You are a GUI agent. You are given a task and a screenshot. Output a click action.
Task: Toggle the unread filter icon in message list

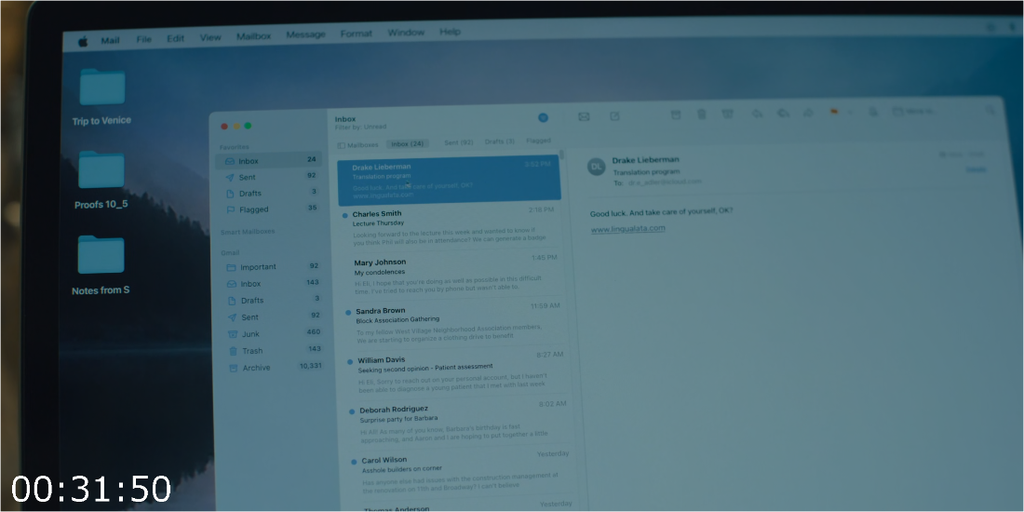click(x=543, y=118)
